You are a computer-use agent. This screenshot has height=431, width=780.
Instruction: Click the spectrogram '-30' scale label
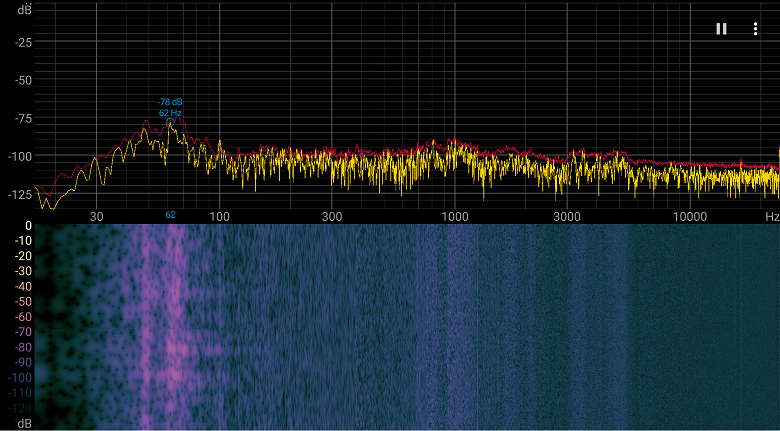click(x=22, y=271)
